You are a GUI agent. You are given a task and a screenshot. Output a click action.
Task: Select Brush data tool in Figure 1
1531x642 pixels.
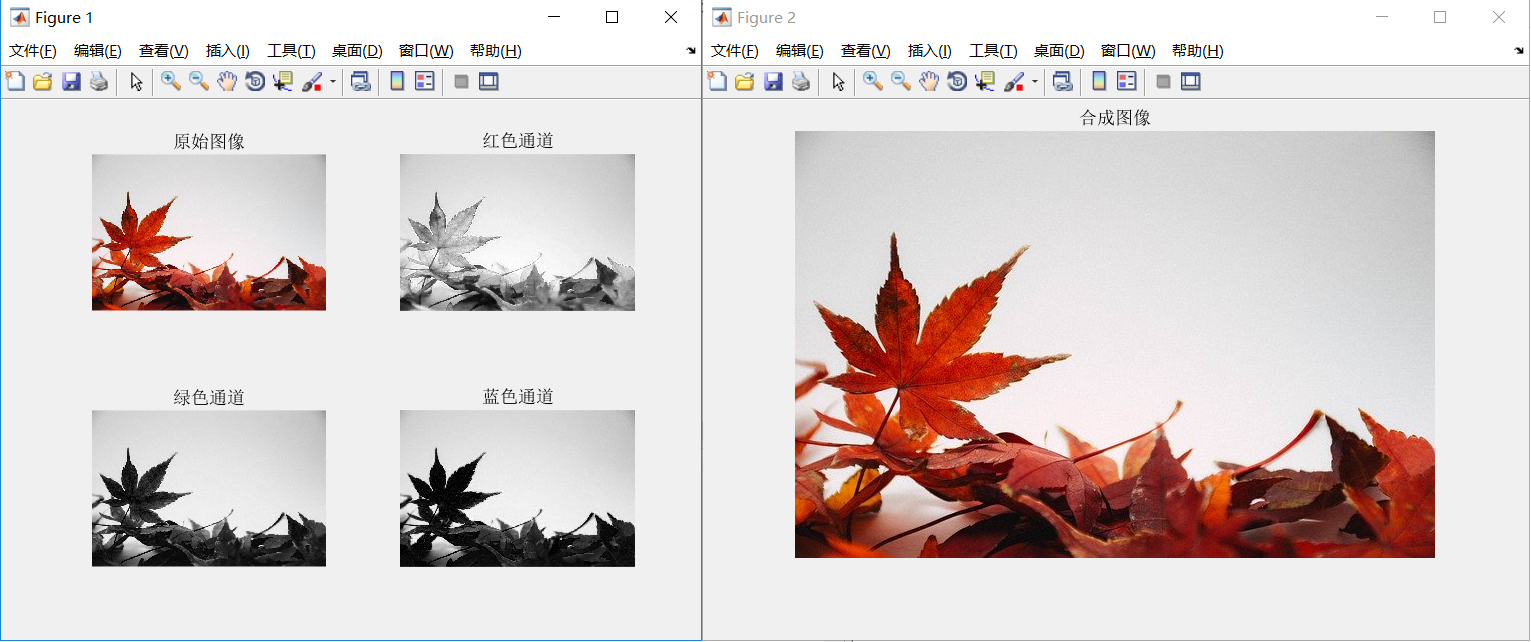312,82
